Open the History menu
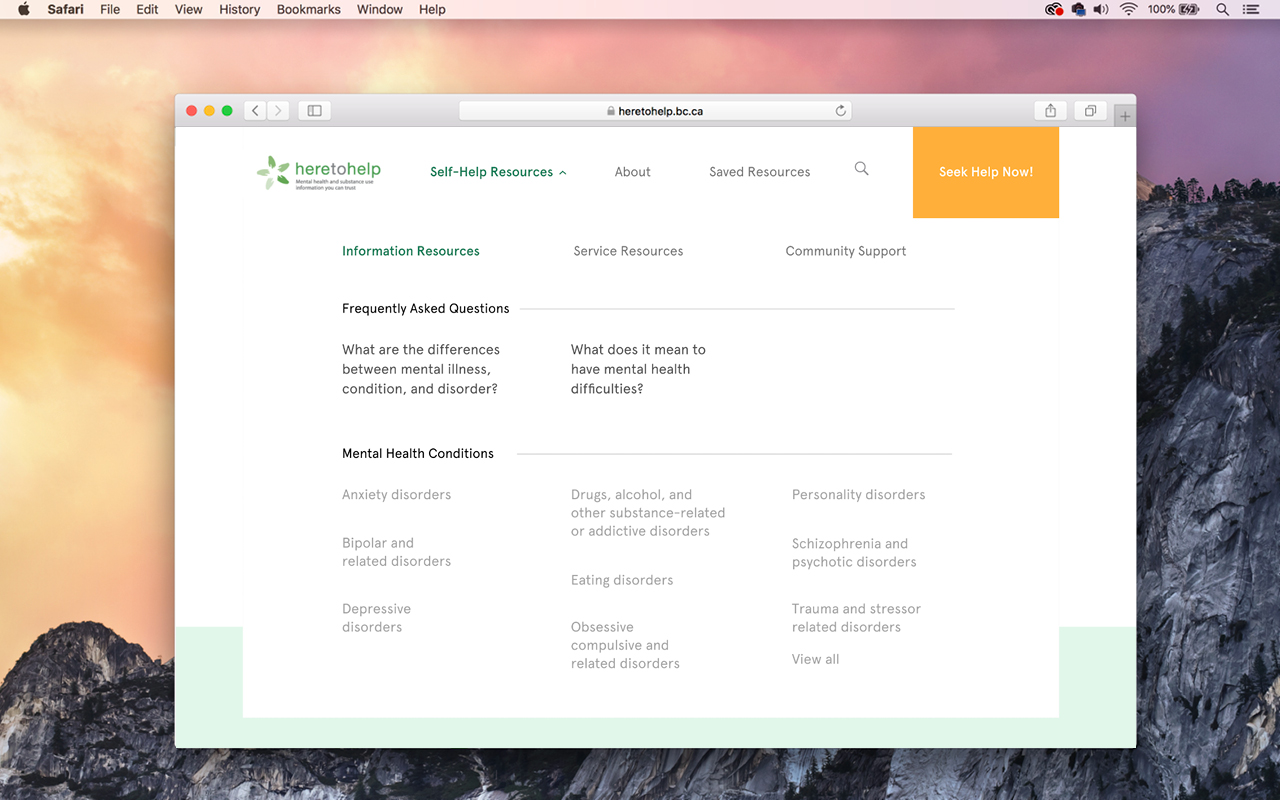The image size is (1280, 800). (239, 9)
